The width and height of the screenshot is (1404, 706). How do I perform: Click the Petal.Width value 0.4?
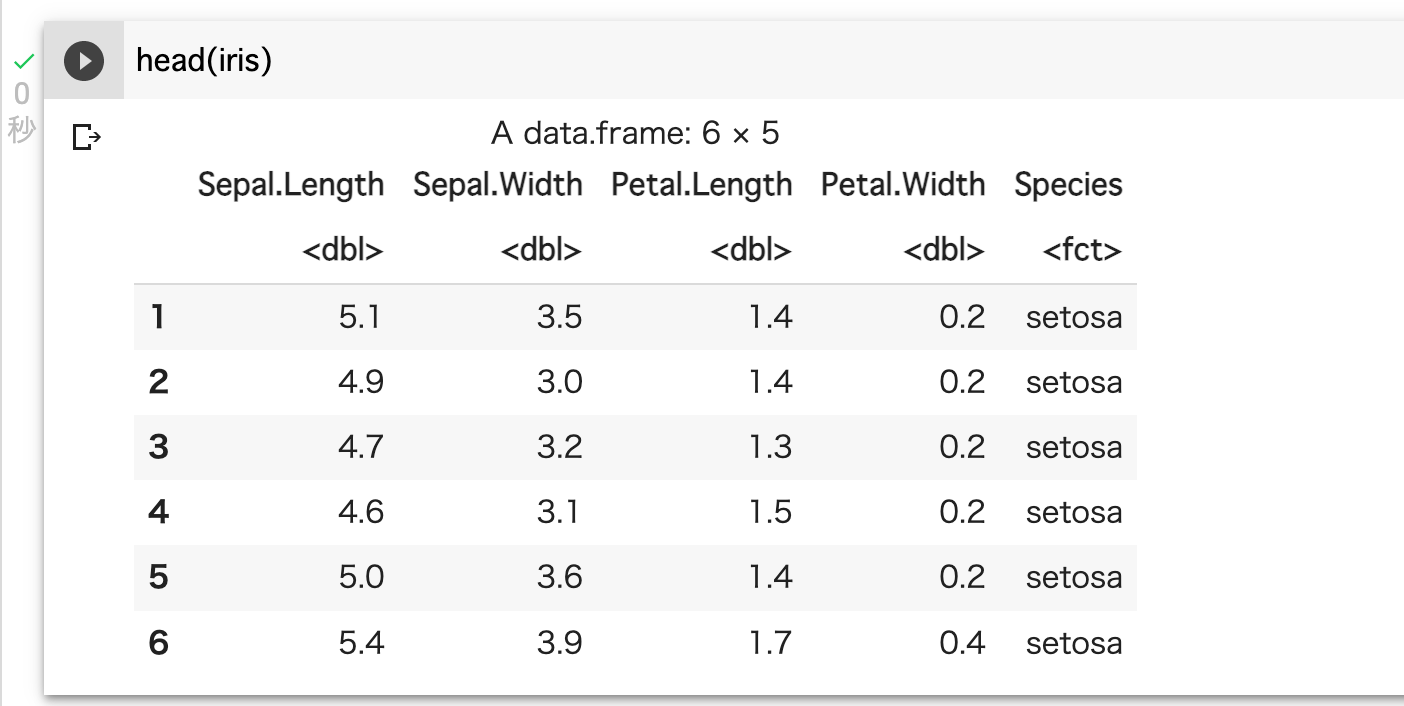pyautogui.click(x=962, y=642)
